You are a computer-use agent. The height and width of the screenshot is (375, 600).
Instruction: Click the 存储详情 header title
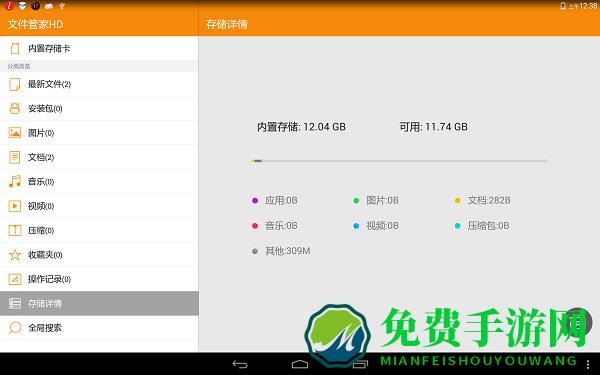coord(227,24)
